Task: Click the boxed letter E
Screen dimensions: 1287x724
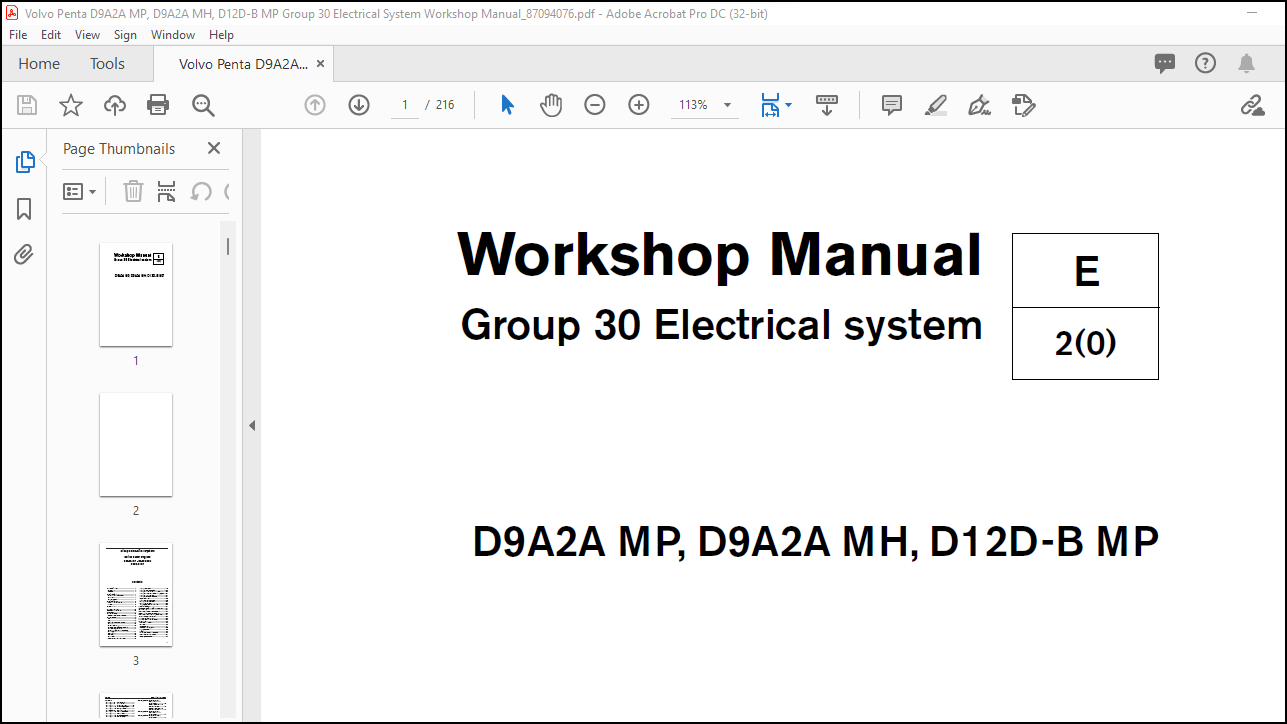Action: click(x=1086, y=272)
